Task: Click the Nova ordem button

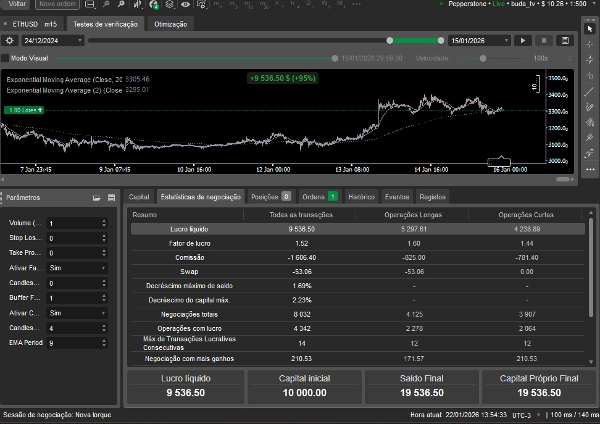Action: pyautogui.click(x=56, y=5)
